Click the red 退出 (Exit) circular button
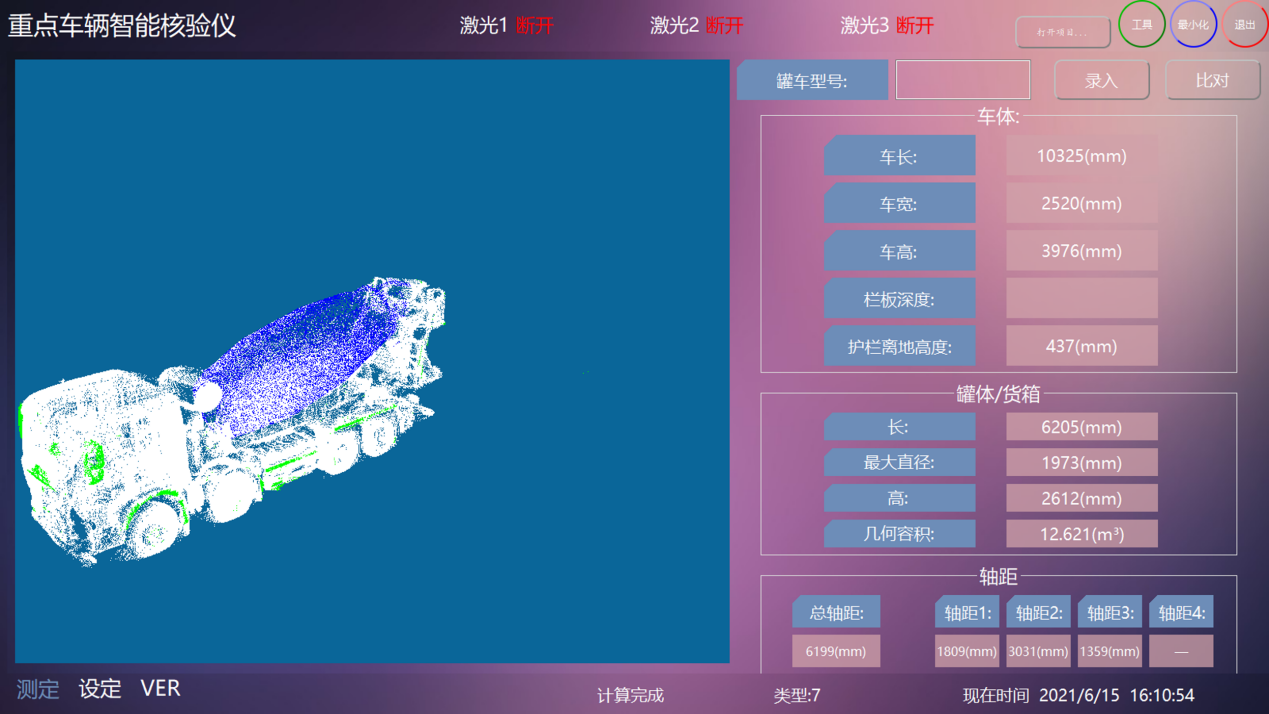Screen dimensions: 1269x714 (x=1244, y=25)
